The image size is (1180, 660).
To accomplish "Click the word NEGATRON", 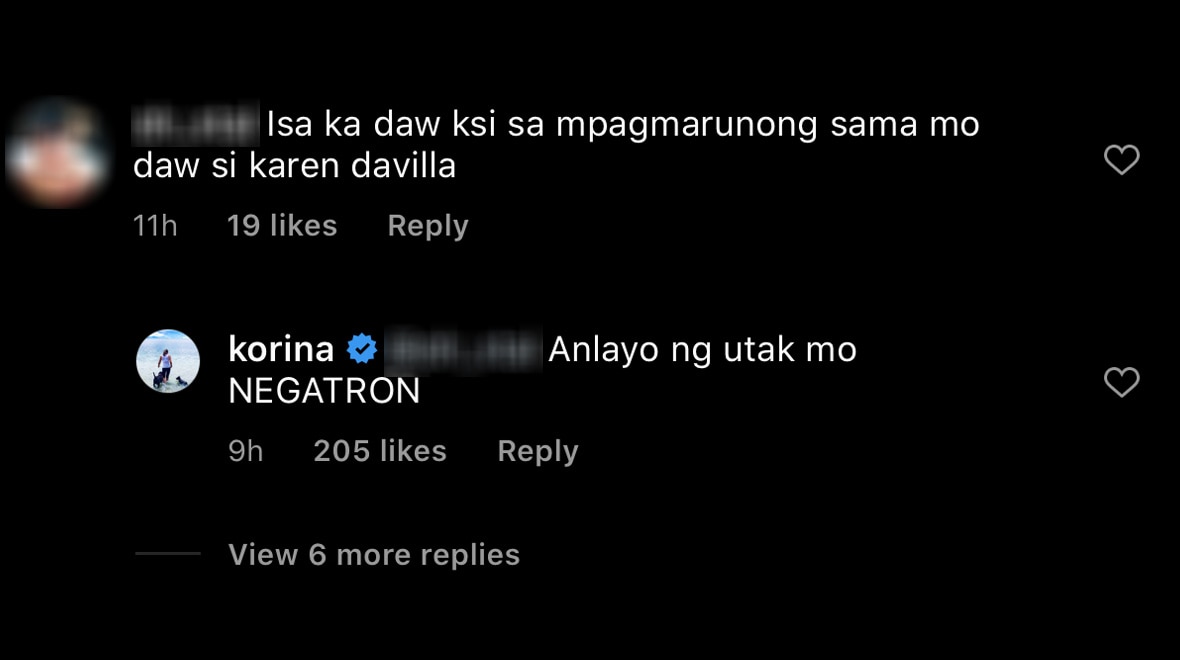I will tap(324, 391).
